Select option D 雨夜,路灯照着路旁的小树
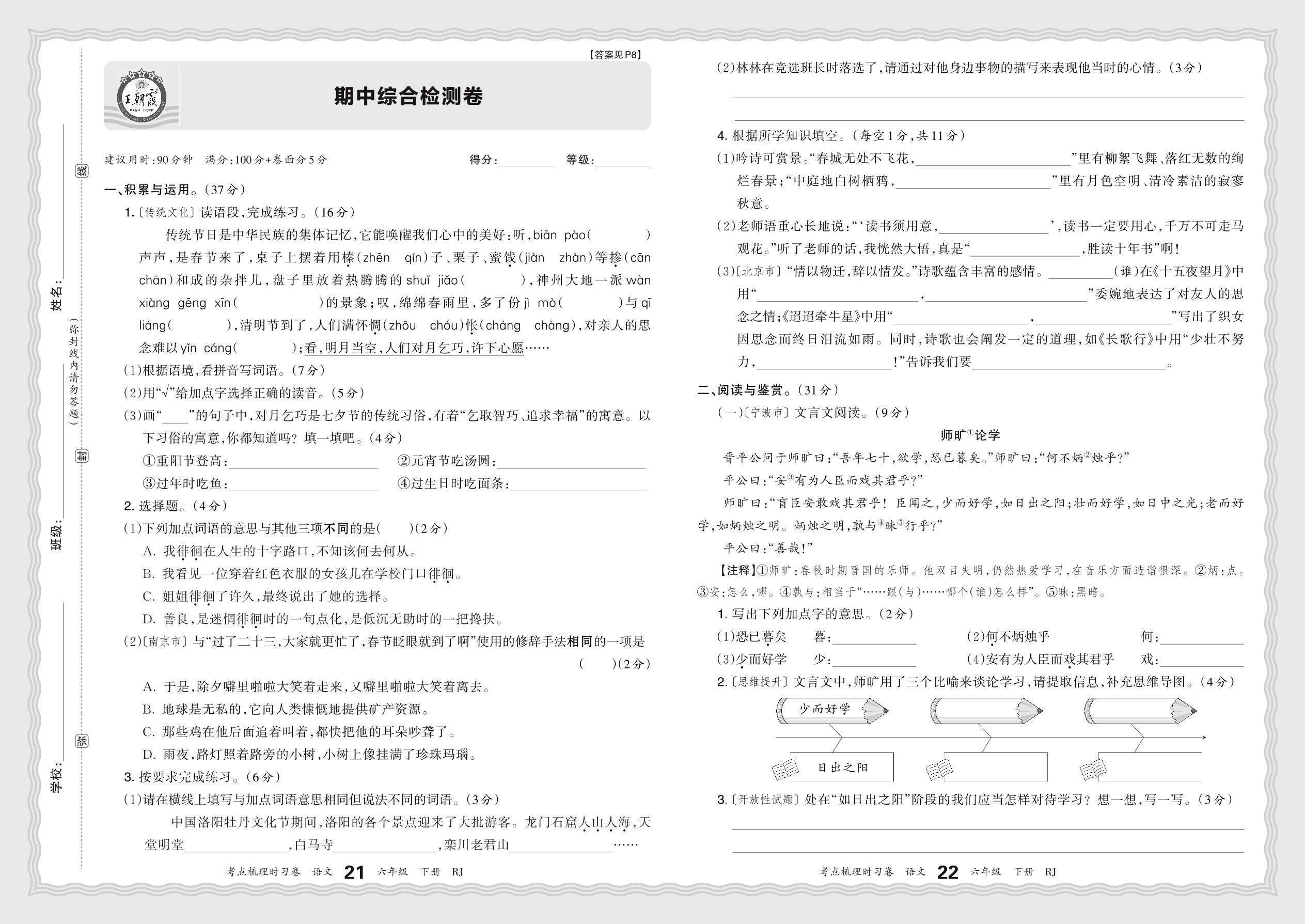The width and height of the screenshot is (1305, 924). 309,755
